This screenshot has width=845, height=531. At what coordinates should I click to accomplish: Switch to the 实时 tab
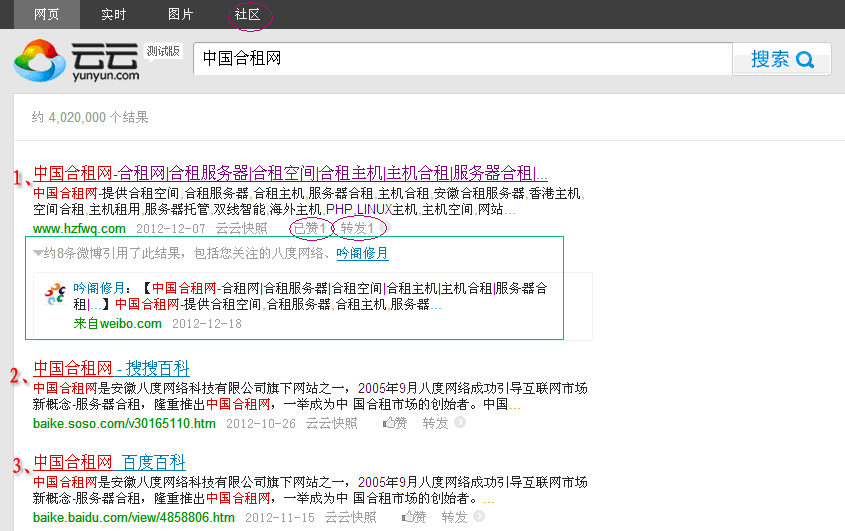click(x=114, y=14)
